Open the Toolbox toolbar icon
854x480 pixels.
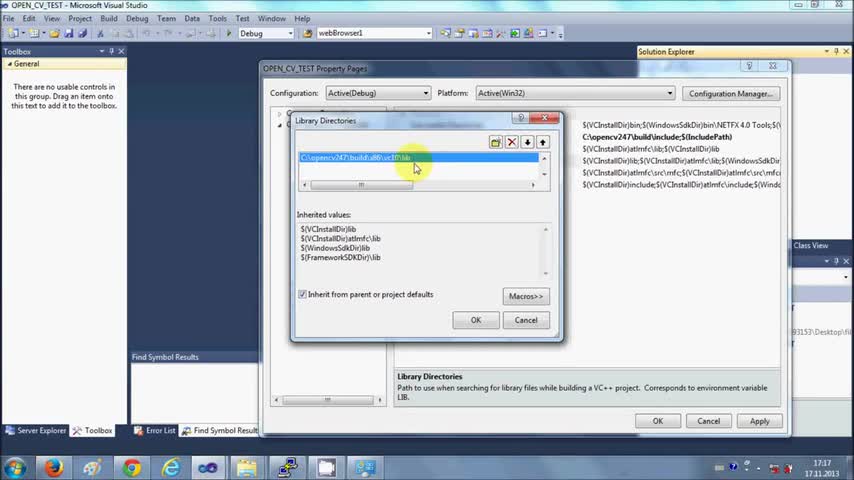pos(501,33)
